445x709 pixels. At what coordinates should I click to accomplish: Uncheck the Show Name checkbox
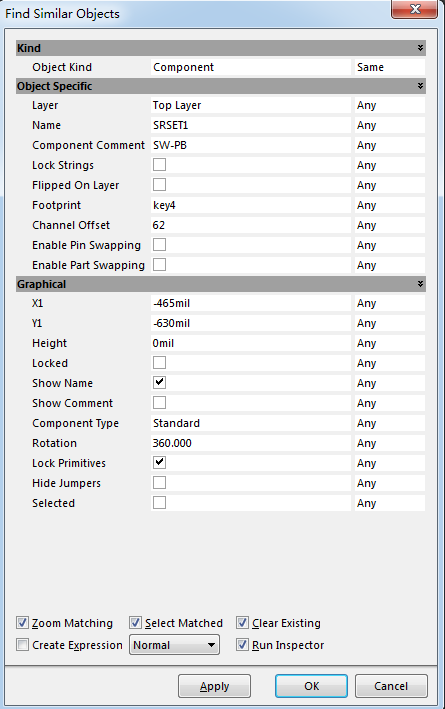pos(159,383)
